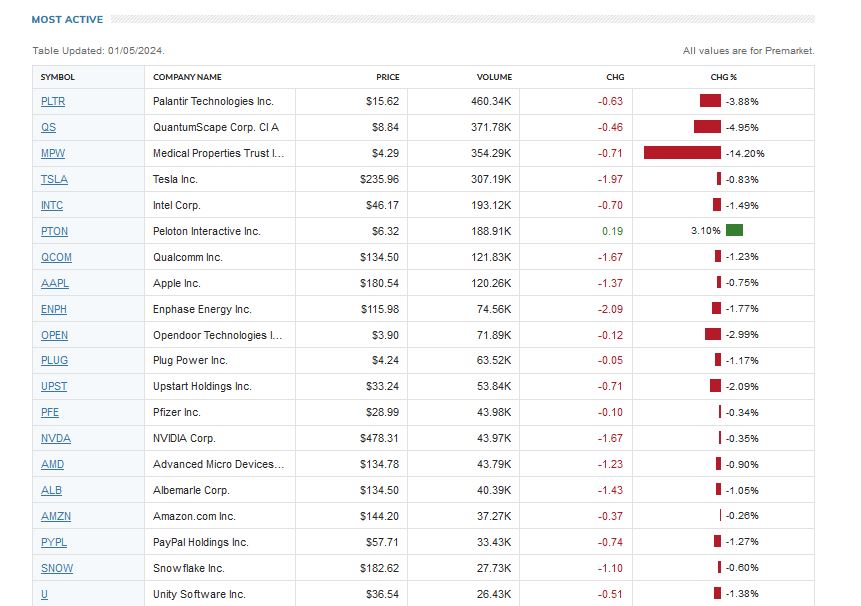Click the PYPL ticker link
Screen dimensions: 861x606
[54, 542]
